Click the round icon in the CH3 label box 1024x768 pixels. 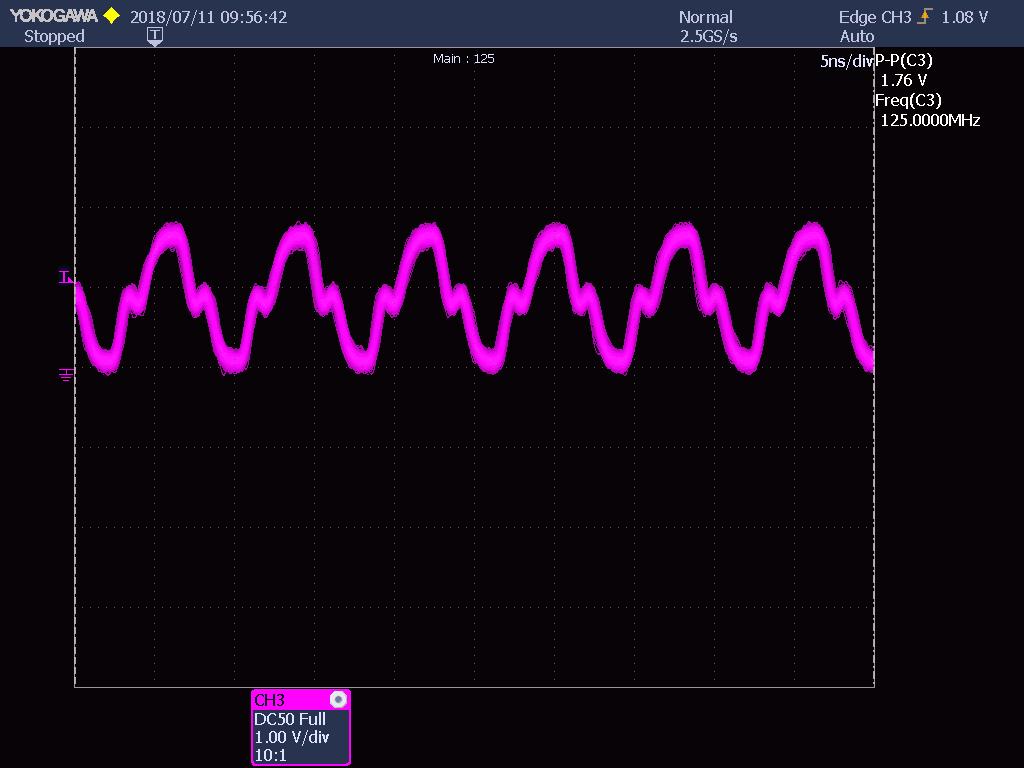click(338, 700)
